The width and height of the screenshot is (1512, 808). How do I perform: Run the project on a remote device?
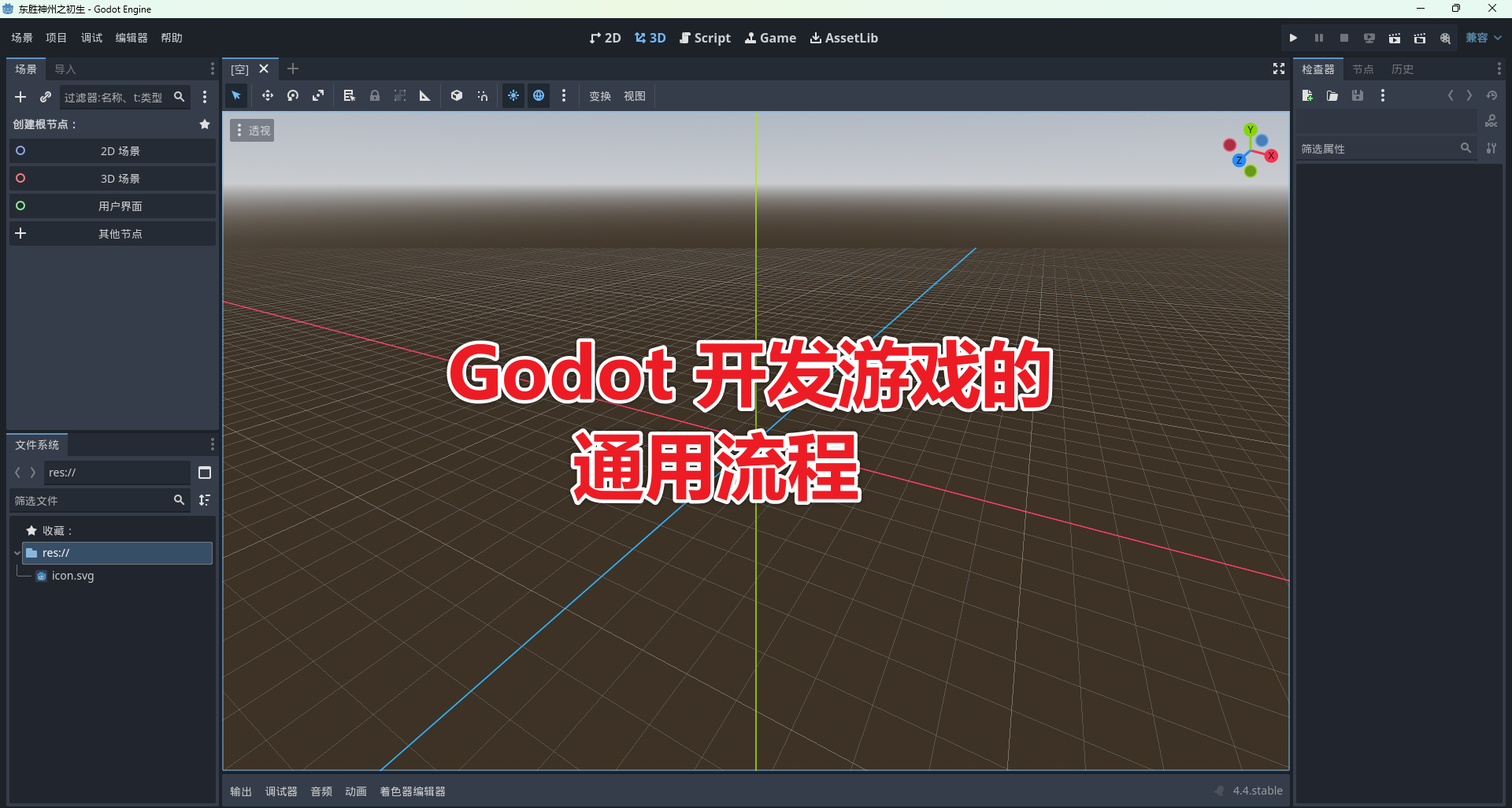(1369, 38)
